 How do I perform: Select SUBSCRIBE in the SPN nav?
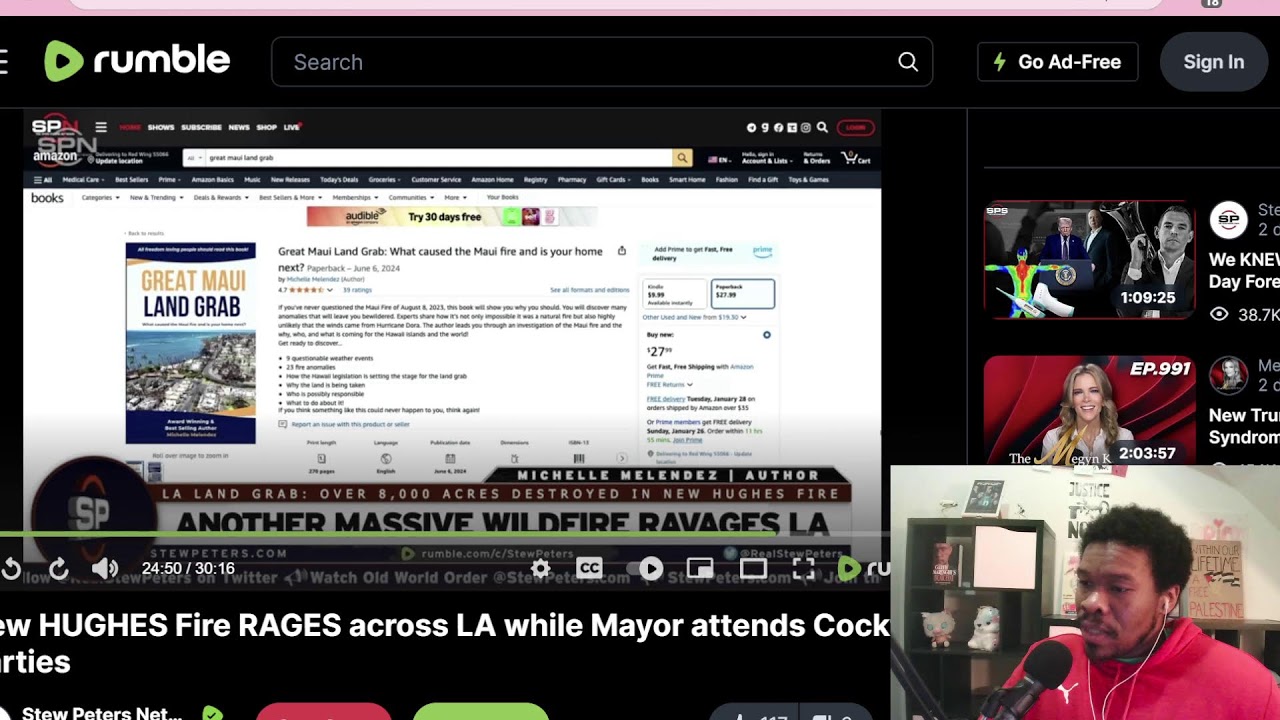point(201,128)
